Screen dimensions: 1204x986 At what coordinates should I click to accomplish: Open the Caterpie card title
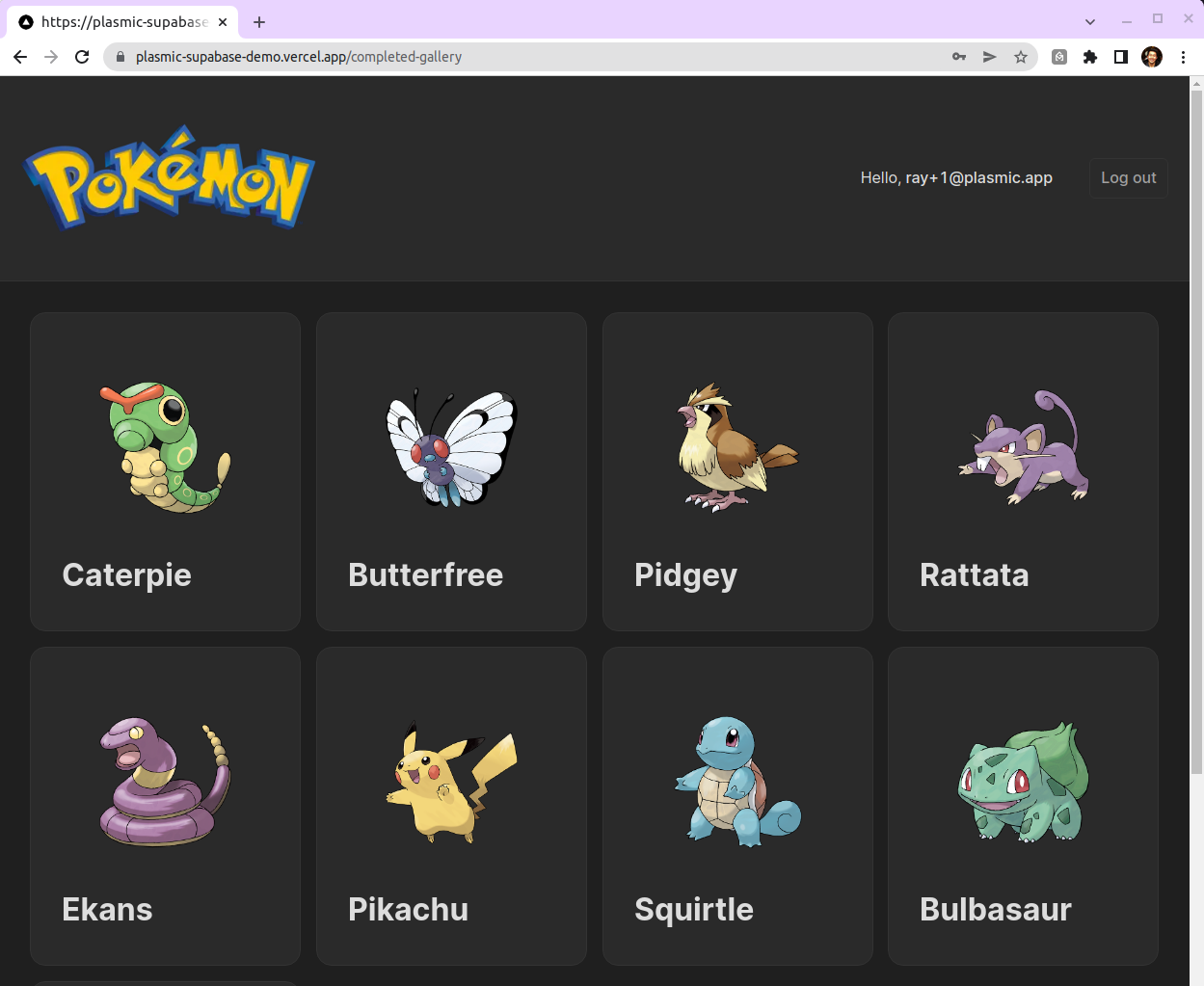click(126, 575)
